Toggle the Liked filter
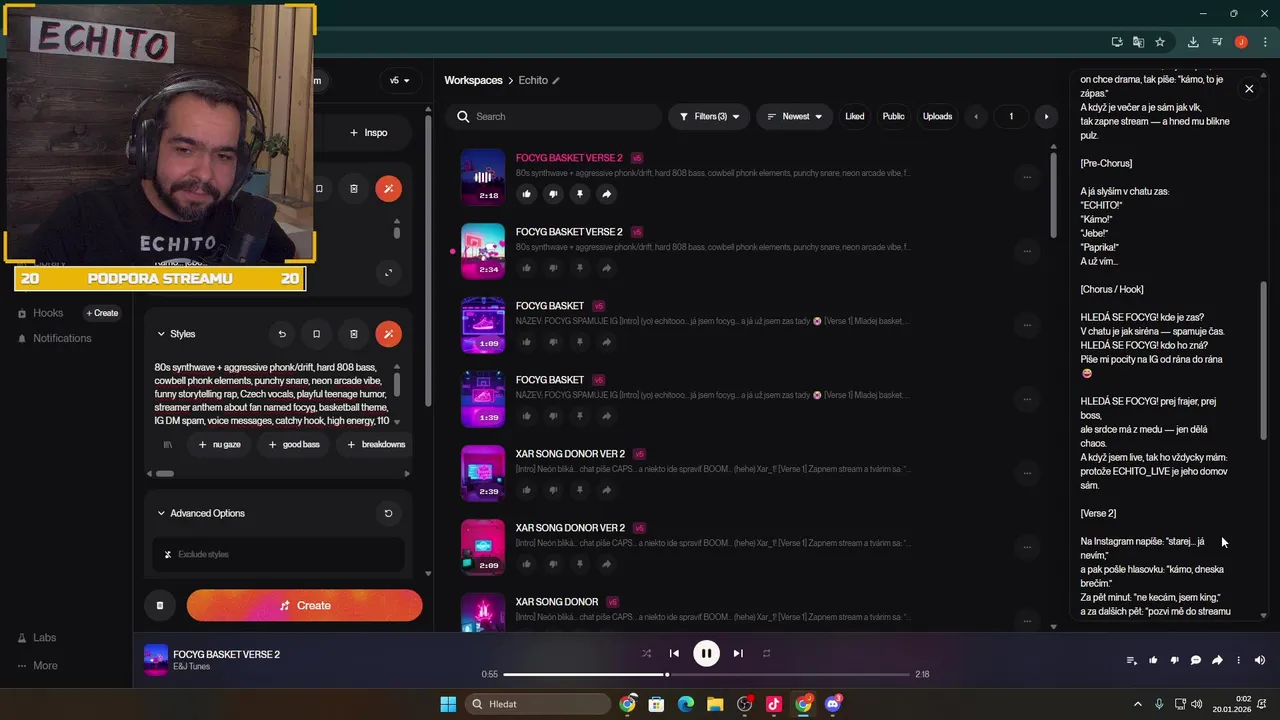The width and height of the screenshot is (1280, 720). click(855, 117)
